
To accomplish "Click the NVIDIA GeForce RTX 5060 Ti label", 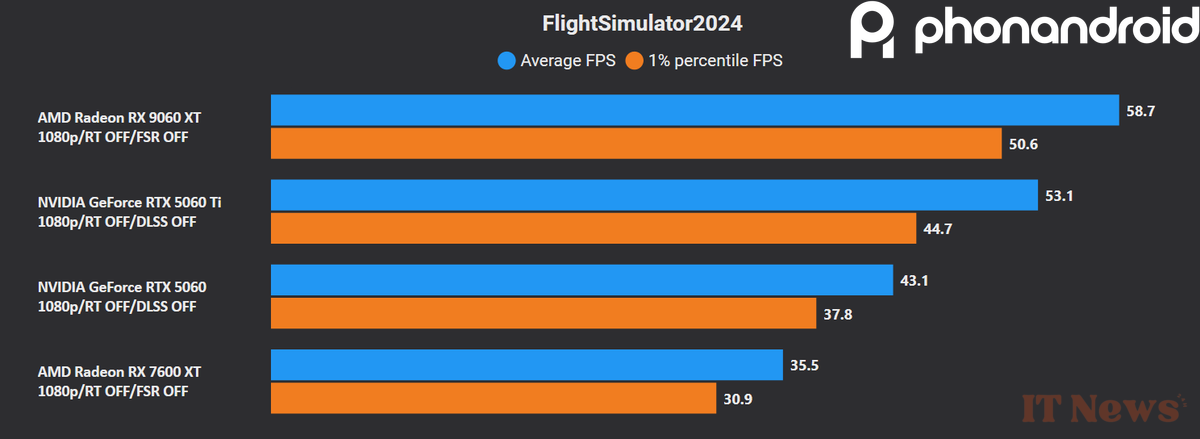I will pyautogui.click(x=130, y=203).
